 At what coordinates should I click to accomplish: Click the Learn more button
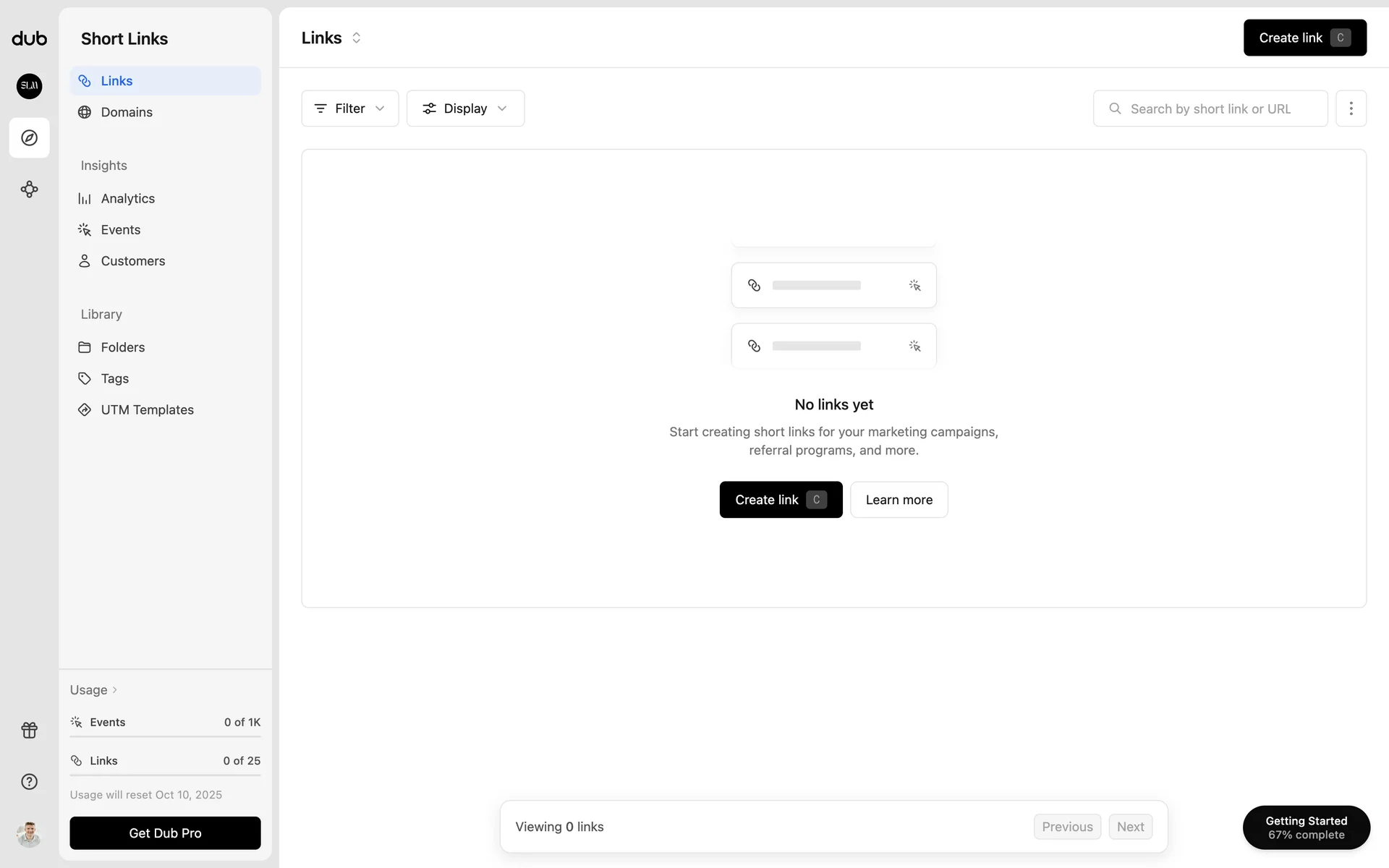click(899, 500)
